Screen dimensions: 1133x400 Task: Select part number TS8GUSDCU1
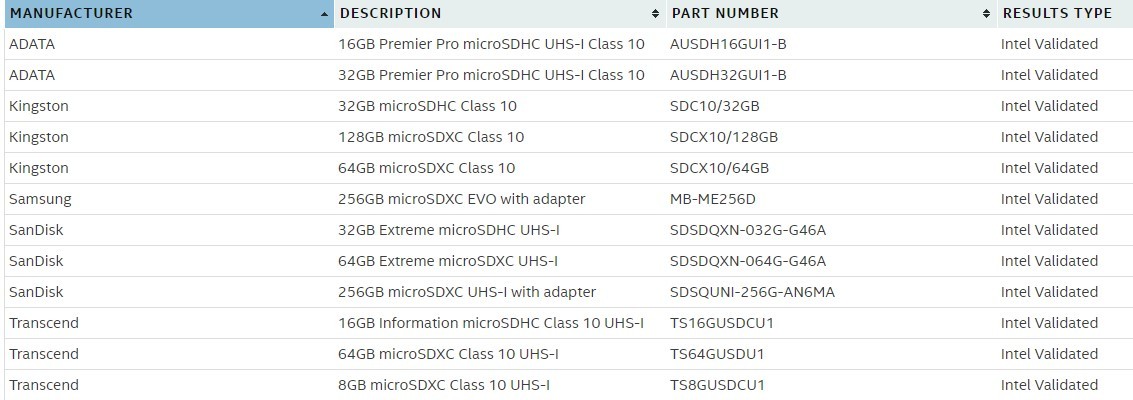[717, 385]
